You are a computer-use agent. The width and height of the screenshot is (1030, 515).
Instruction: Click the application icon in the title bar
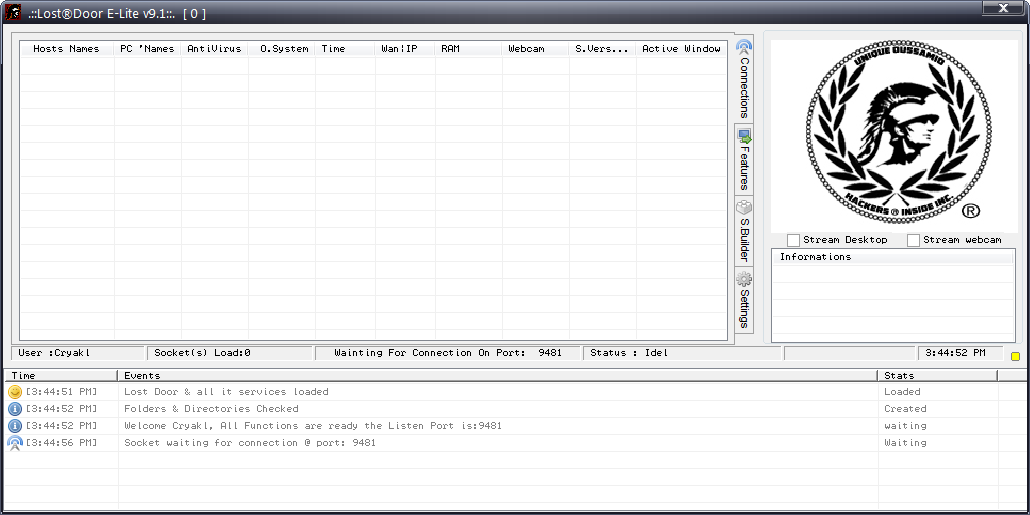click(x=13, y=12)
